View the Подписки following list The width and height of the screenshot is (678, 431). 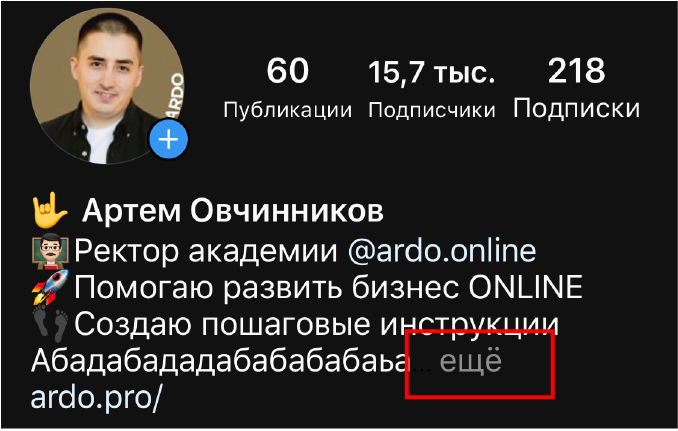click(x=576, y=108)
